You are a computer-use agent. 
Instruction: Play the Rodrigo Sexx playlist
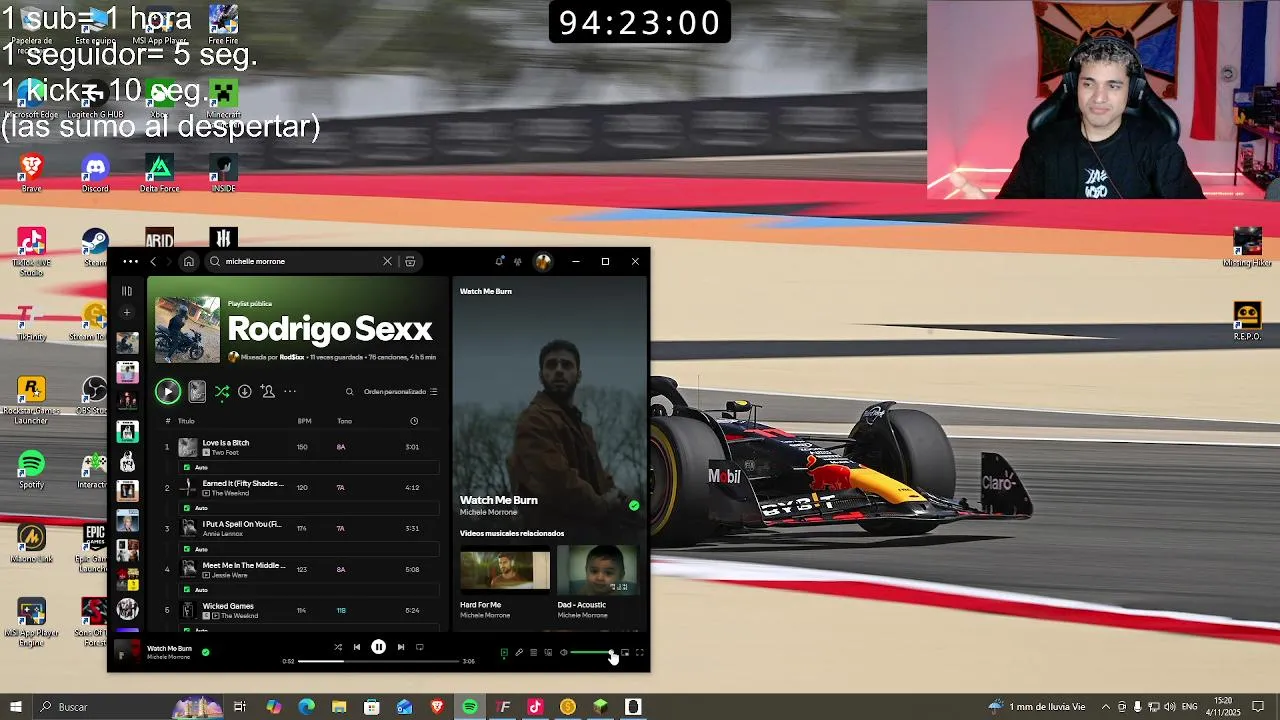click(x=167, y=392)
